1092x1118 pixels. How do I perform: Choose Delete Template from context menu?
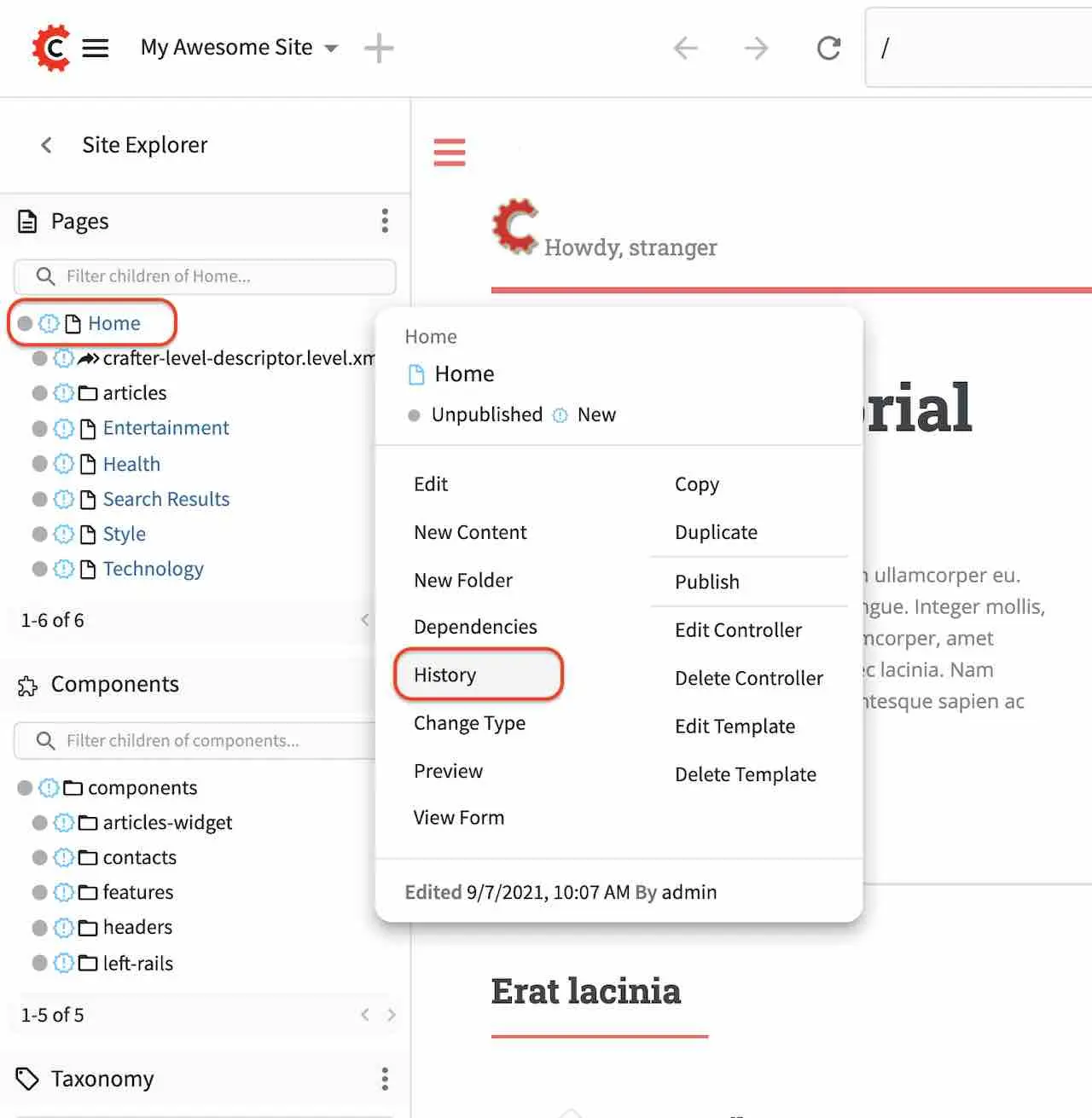tap(746, 774)
